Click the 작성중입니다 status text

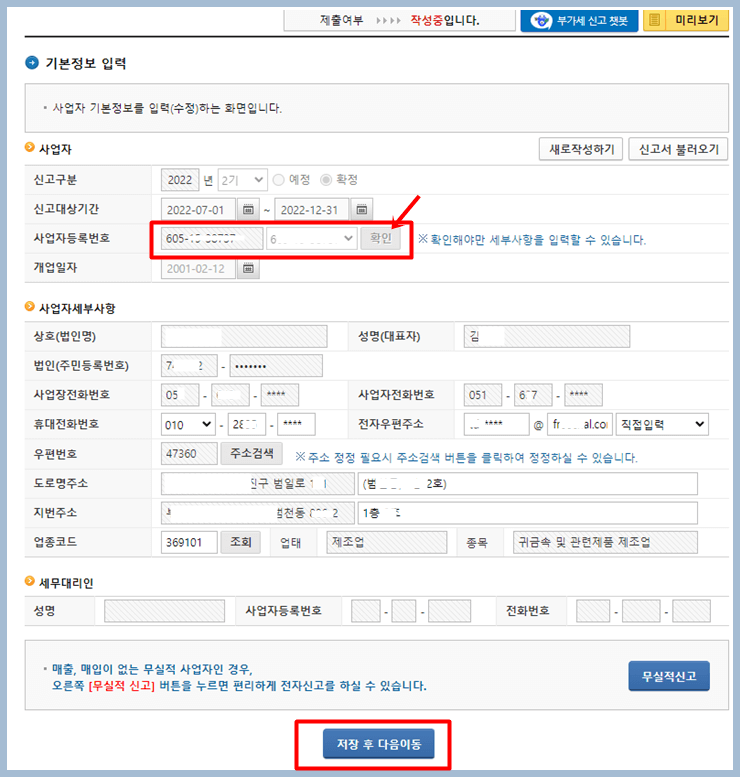click(x=445, y=20)
